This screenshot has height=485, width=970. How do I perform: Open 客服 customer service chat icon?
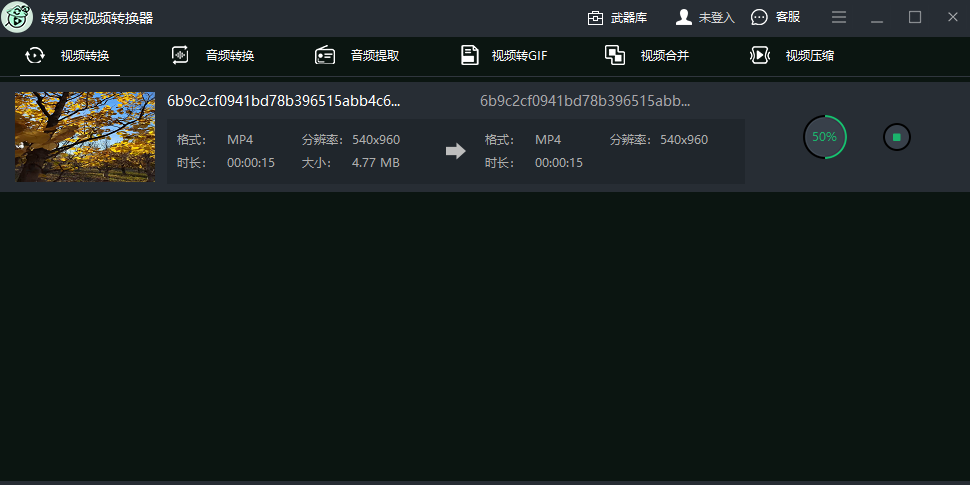click(759, 18)
